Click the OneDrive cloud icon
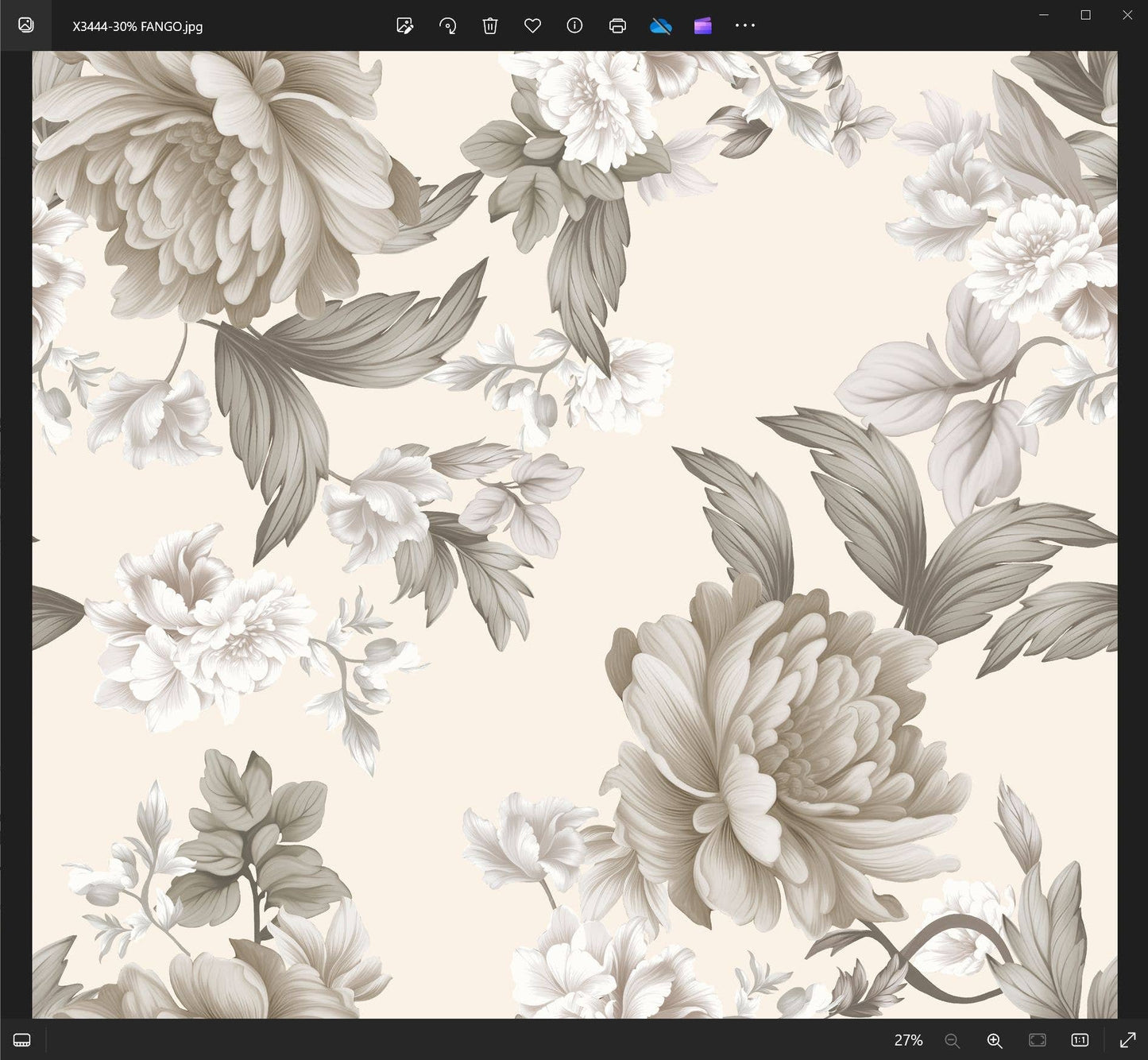This screenshot has height=1060, width=1148. [660, 25]
